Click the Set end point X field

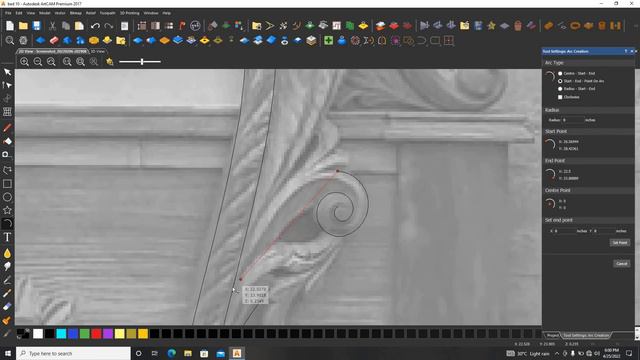click(x=564, y=231)
